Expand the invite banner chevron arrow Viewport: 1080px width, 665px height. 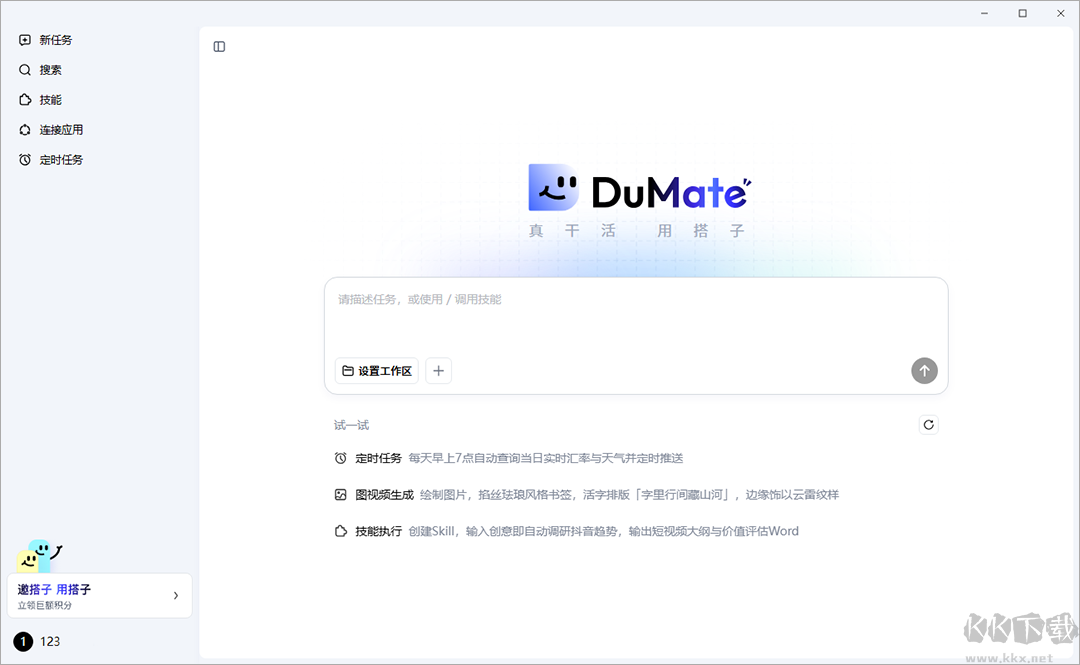(x=176, y=595)
